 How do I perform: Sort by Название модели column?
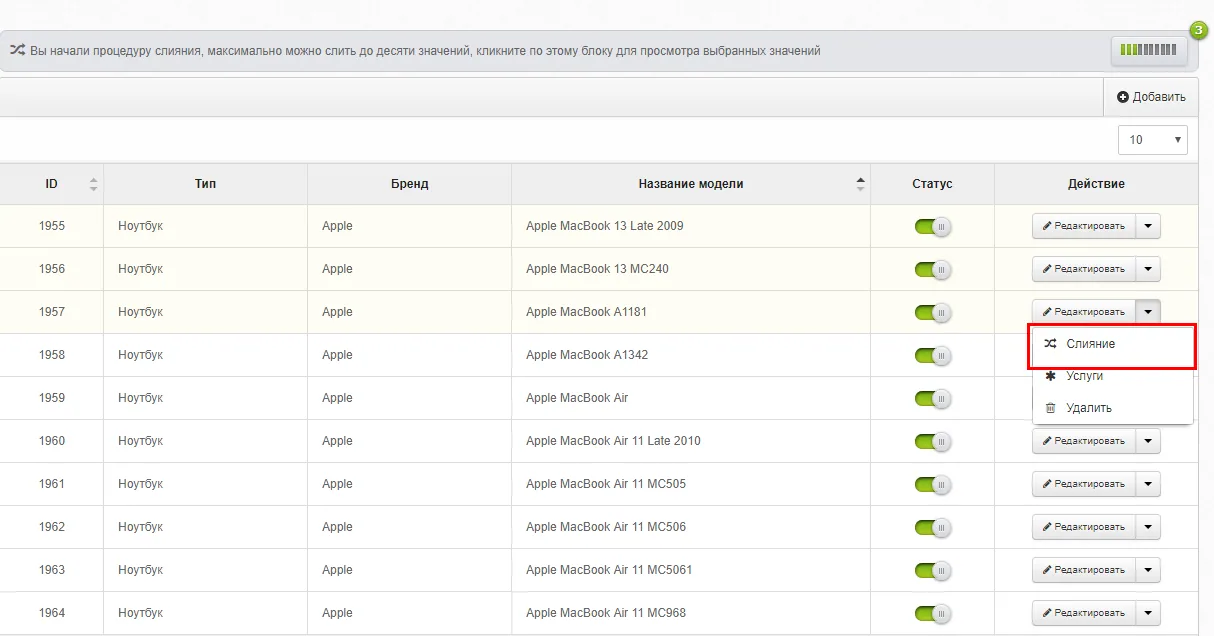click(x=861, y=184)
